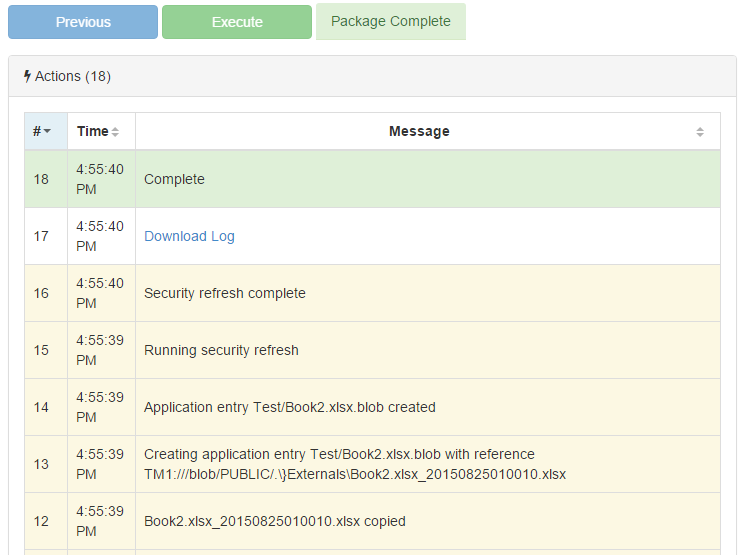The height and width of the screenshot is (555, 745).
Task: Select the time cell of row 18
Action: [100, 179]
